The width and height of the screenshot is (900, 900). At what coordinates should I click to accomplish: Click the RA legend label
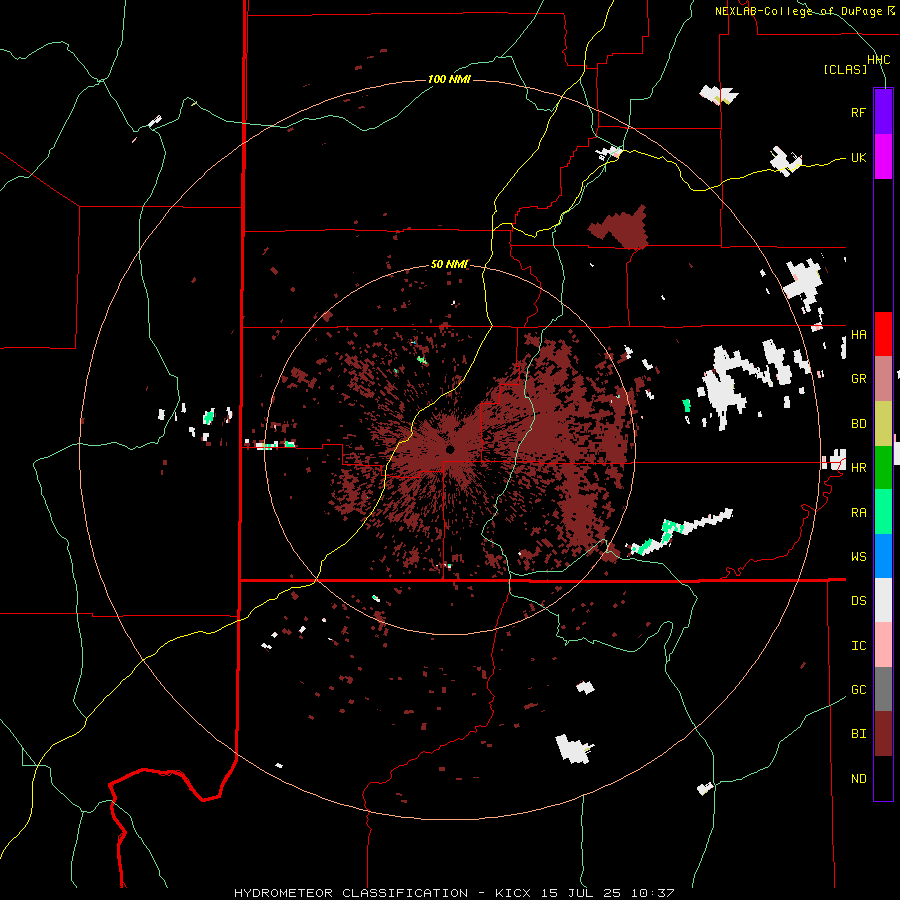[858, 513]
